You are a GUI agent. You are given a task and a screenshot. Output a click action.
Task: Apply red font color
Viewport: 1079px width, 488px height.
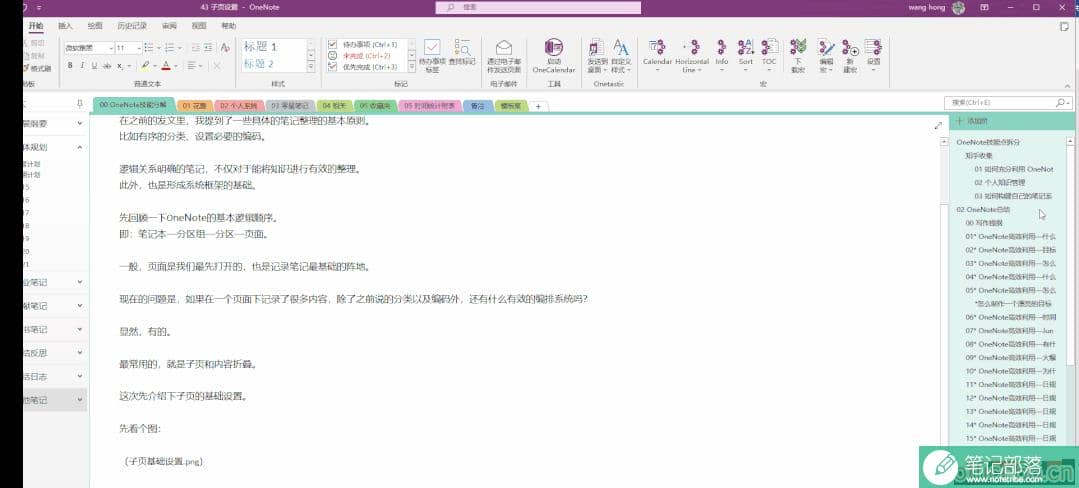point(165,65)
